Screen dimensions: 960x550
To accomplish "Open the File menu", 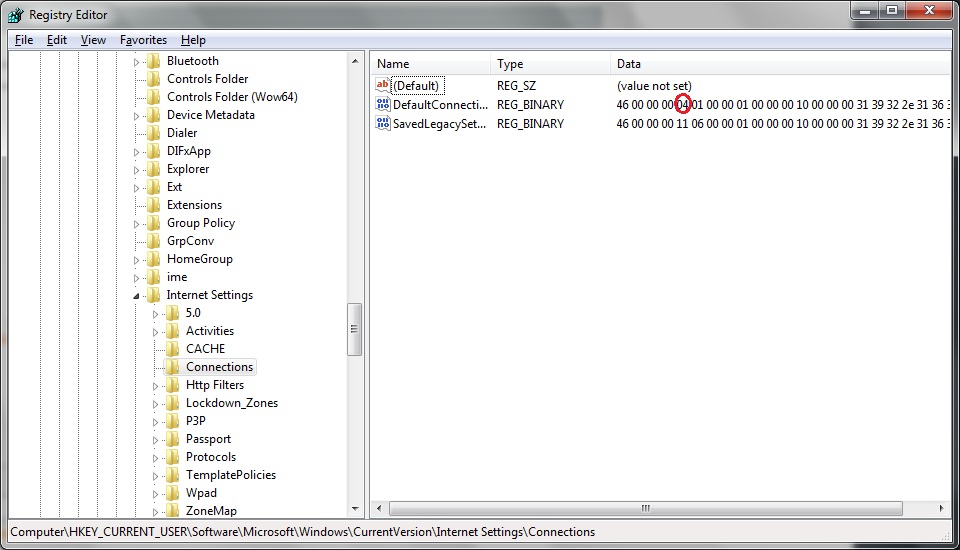I will click(24, 40).
